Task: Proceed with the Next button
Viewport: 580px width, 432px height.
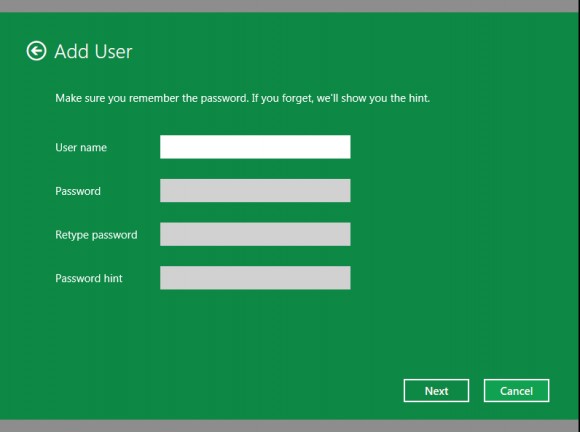Action: tap(436, 391)
